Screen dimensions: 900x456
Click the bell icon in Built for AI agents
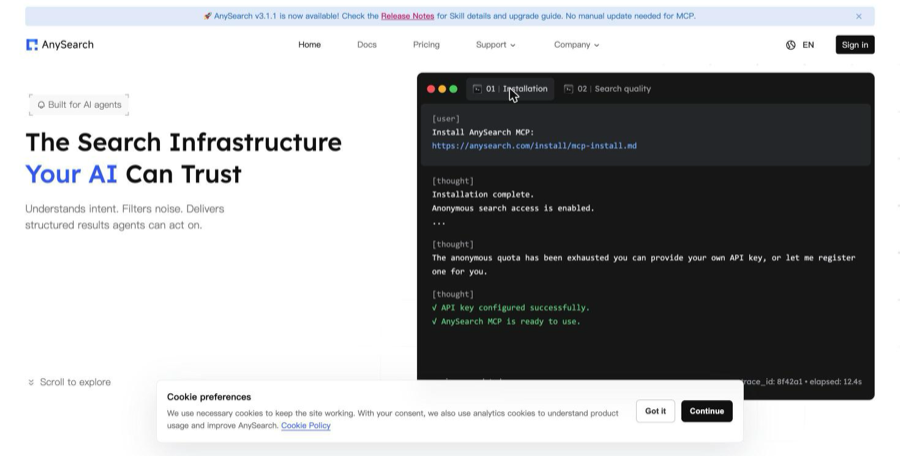coord(41,105)
